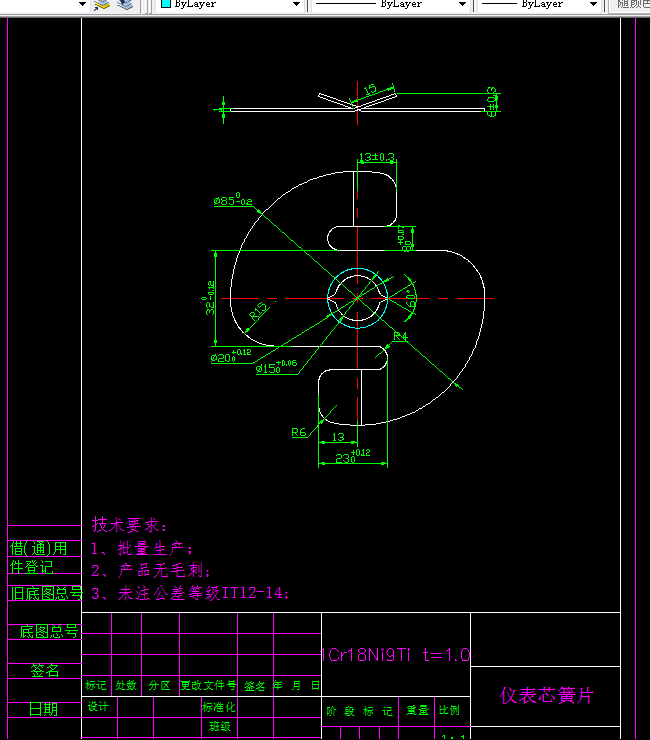This screenshot has height=740, width=650.
Task: Click the 分区 cell
Action: pyautogui.click(x=160, y=685)
